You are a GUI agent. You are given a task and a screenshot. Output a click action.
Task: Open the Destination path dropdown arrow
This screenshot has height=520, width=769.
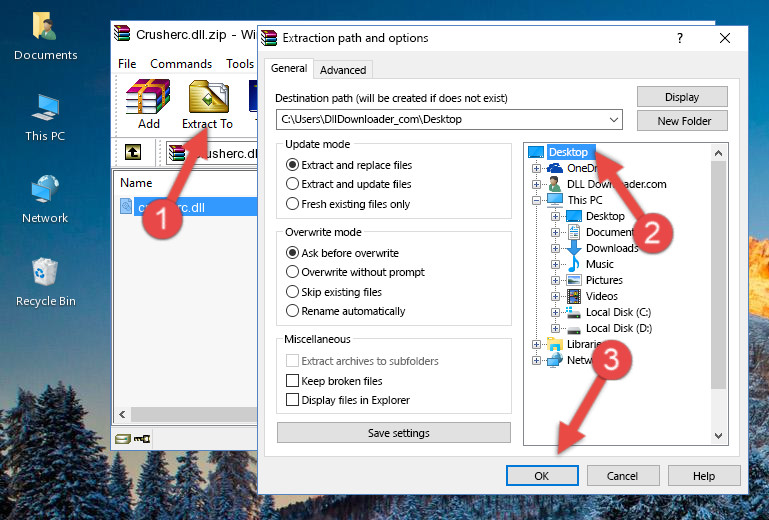tap(614, 120)
